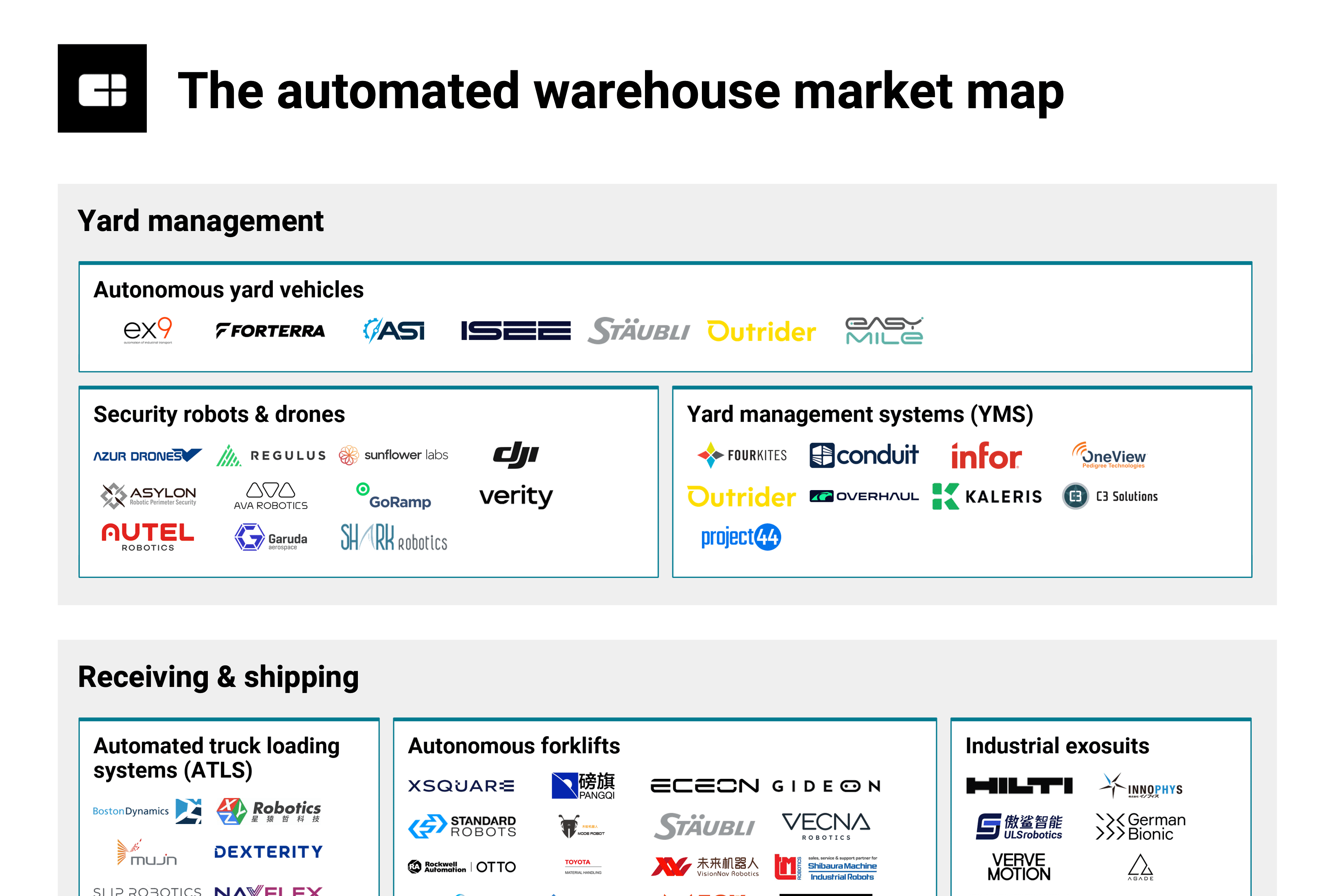
Task: Select the EasyMile logo
Action: pos(885,330)
